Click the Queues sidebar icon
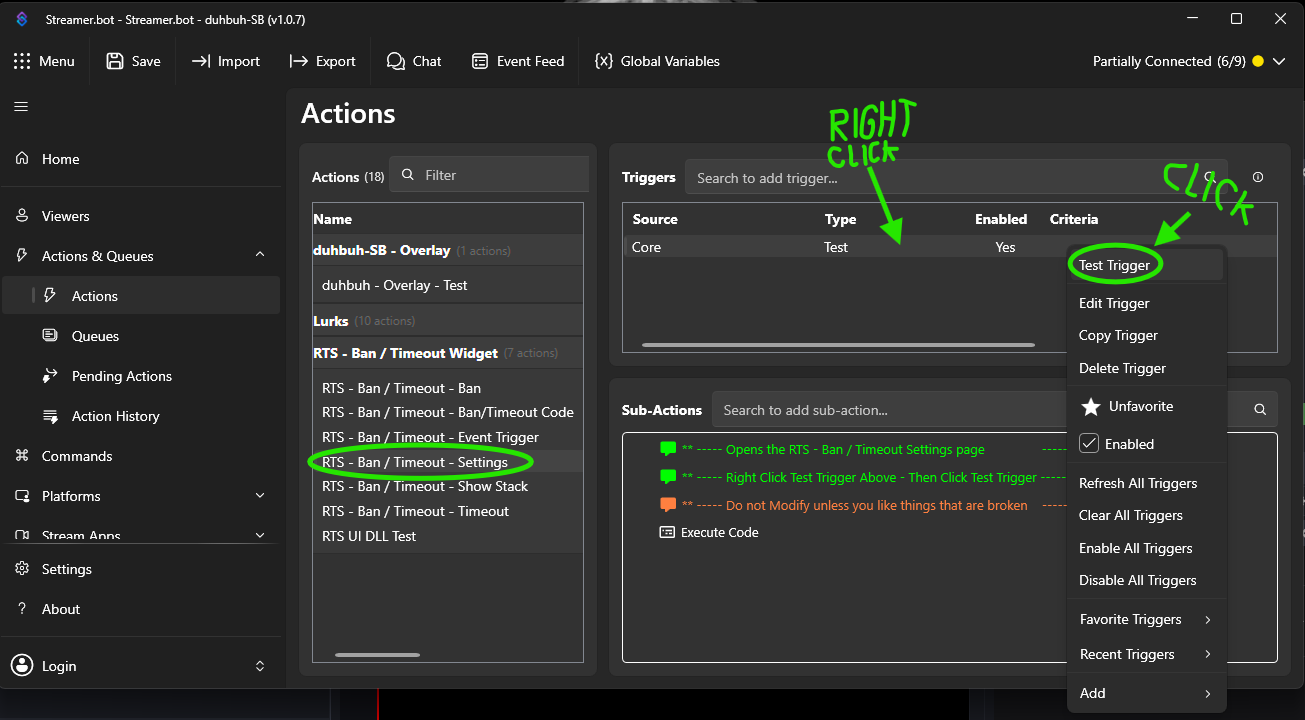The height and width of the screenshot is (720, 1305). [50, 336]
